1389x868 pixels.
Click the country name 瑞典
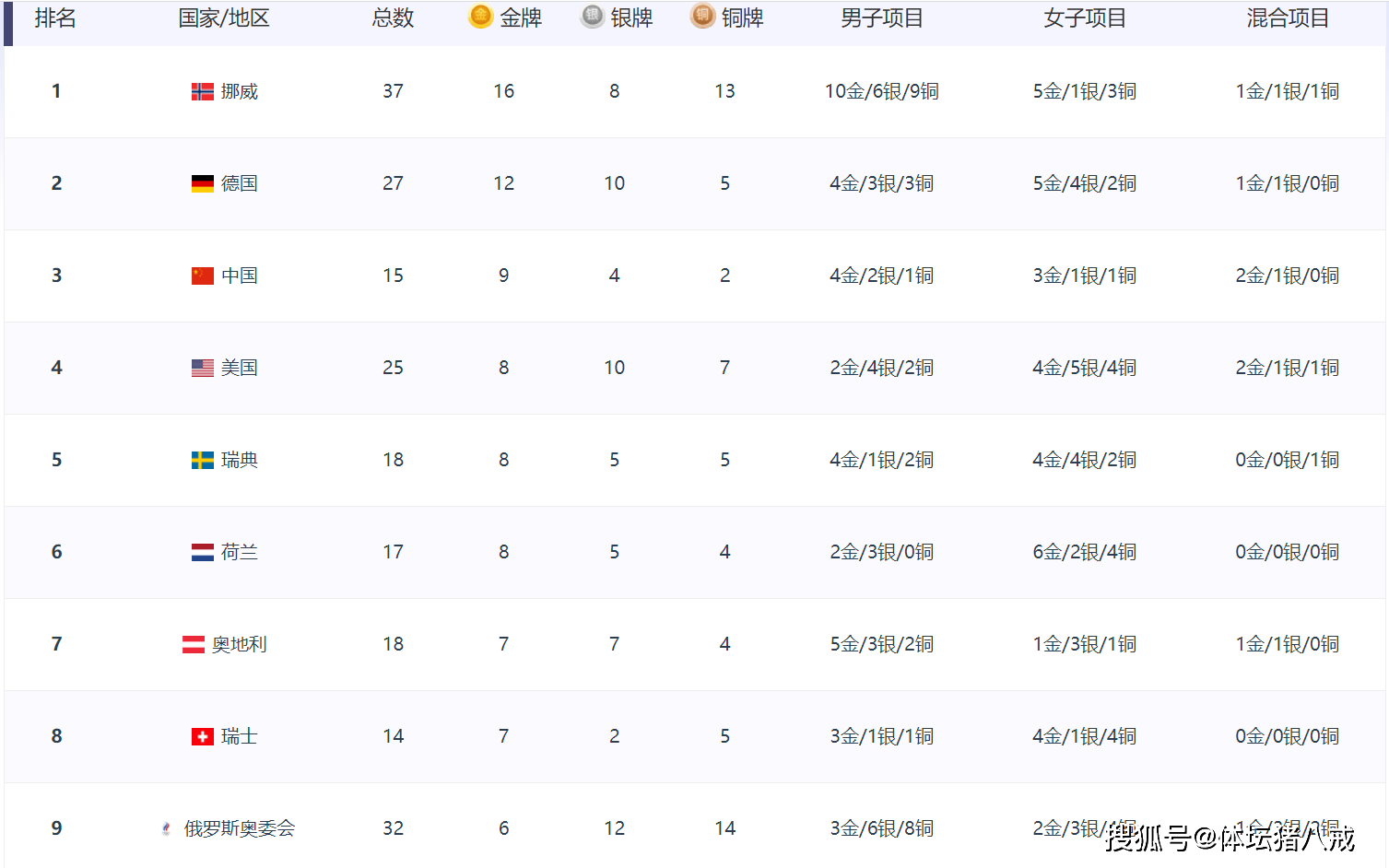click(240, 460)
